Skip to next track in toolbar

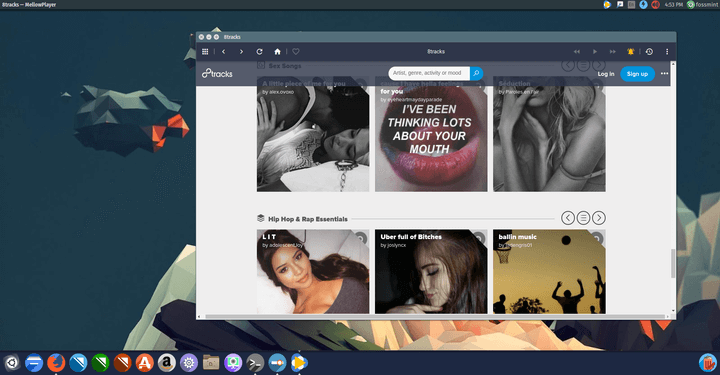click(x=613, y=52)
